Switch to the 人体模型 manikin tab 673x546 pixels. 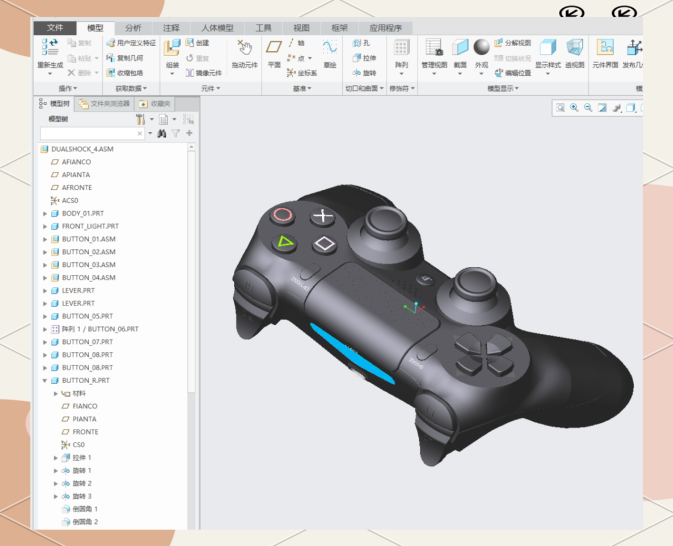click(217, 28)
